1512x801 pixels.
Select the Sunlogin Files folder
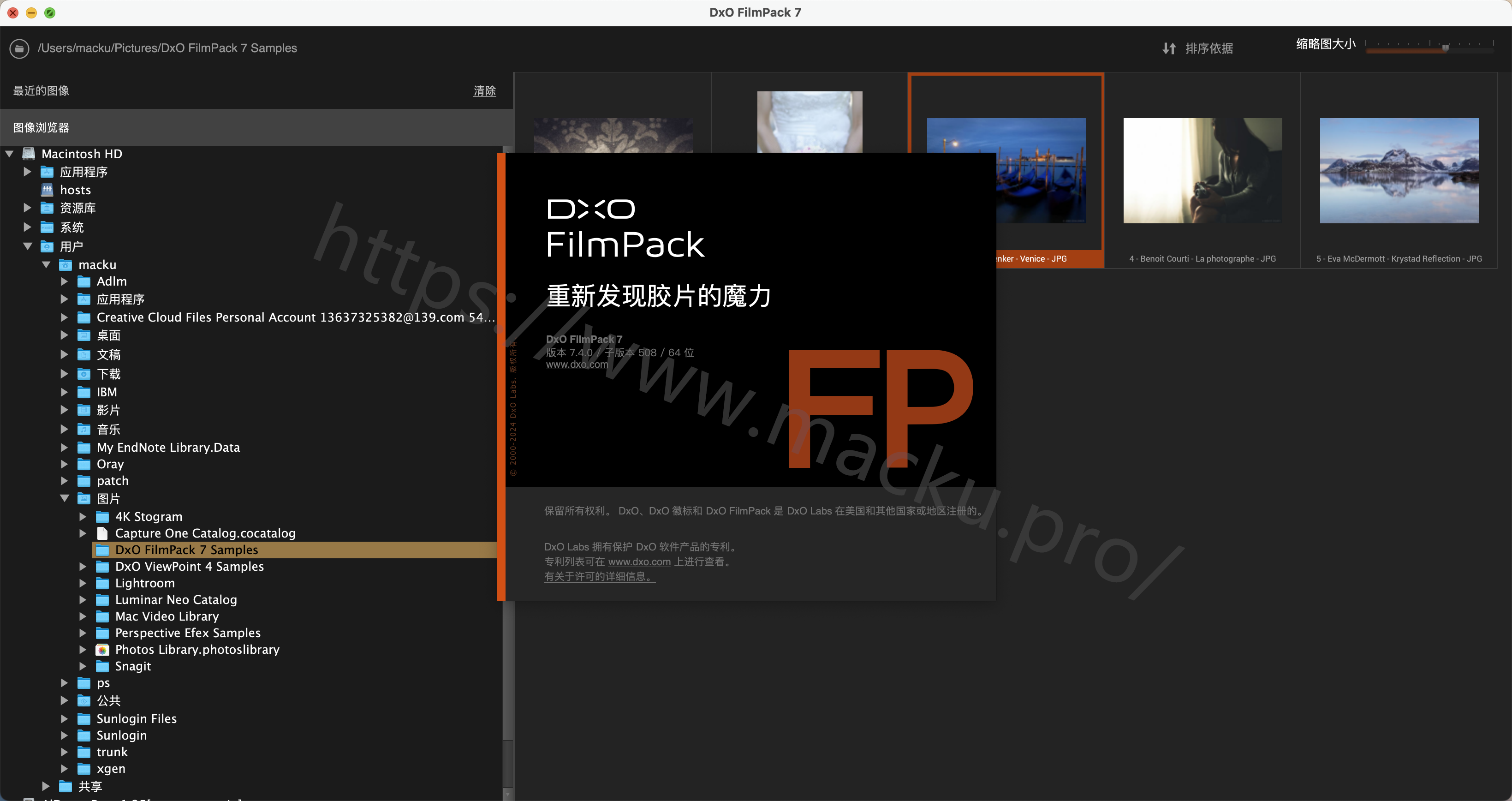click(x=136, y=719)
